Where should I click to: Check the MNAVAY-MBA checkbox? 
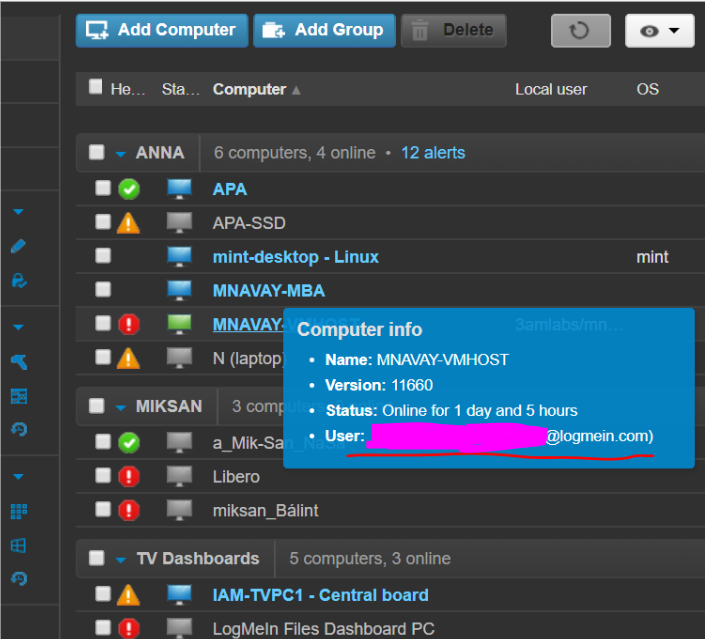click(x=103, y=290)
